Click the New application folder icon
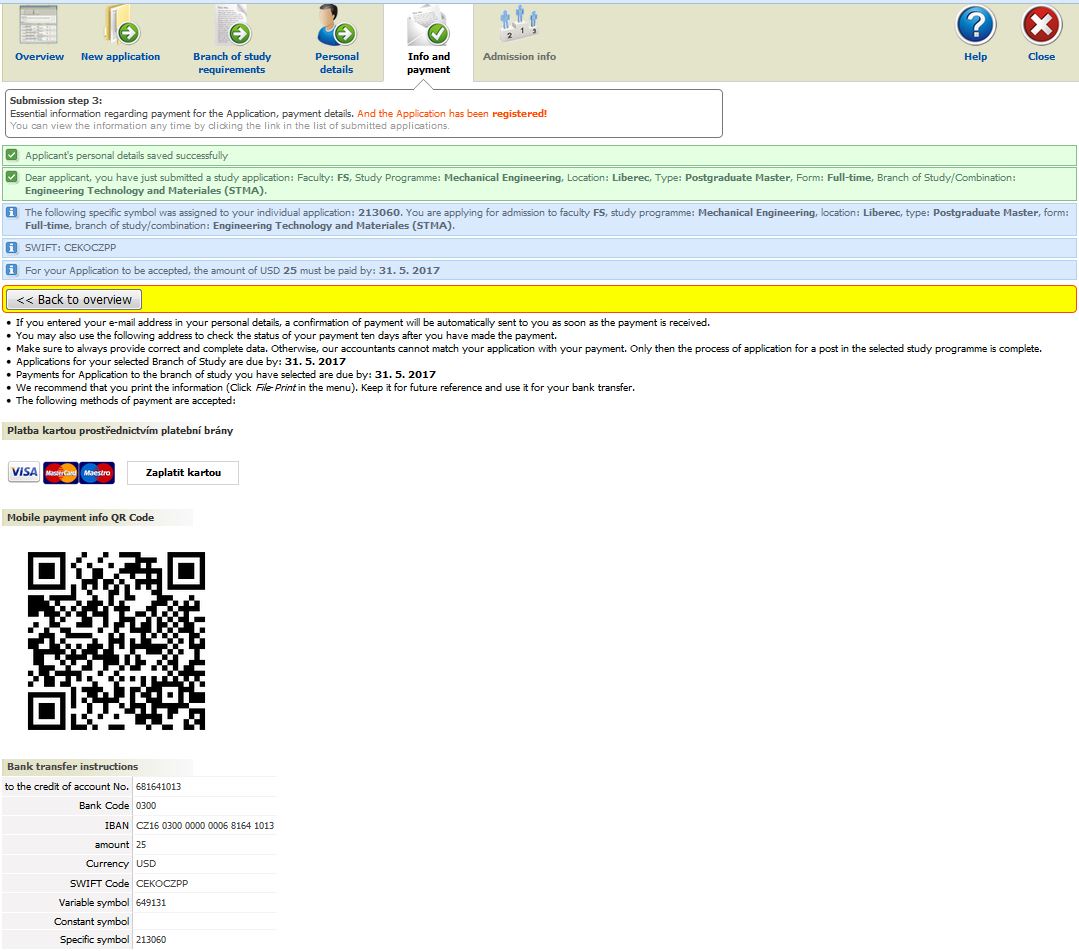The width and height of the screenshot is (1079, 951). pos(121,25)
